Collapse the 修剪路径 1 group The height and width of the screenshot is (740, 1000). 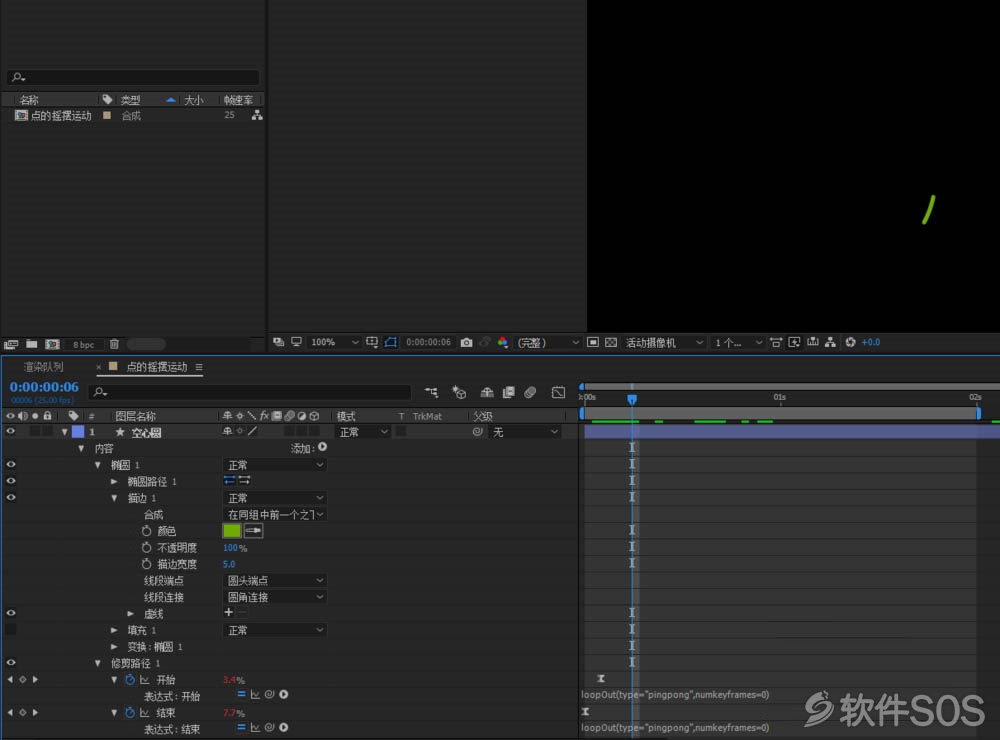click(98, 663)
